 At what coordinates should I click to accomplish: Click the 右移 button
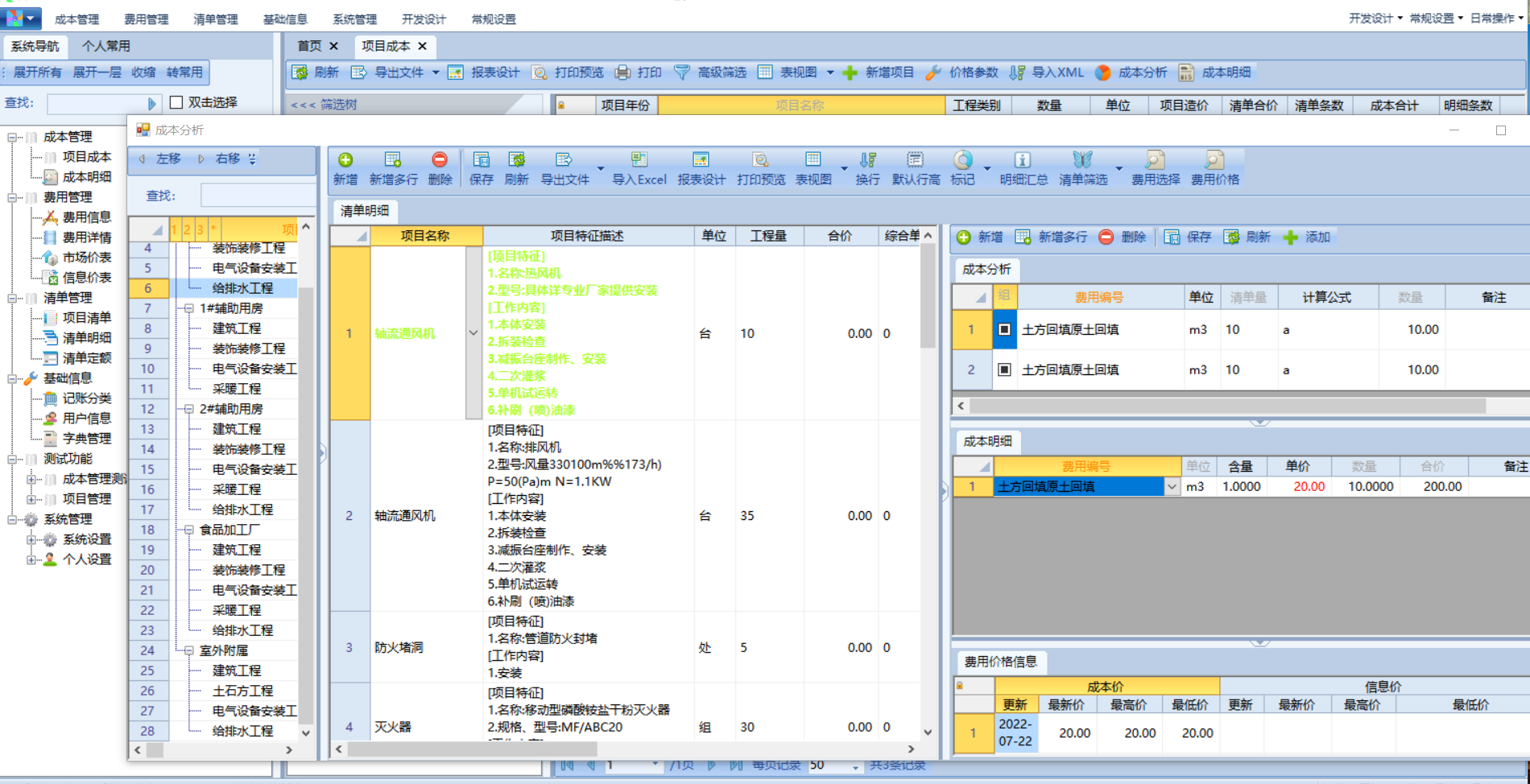click(220, 159)
